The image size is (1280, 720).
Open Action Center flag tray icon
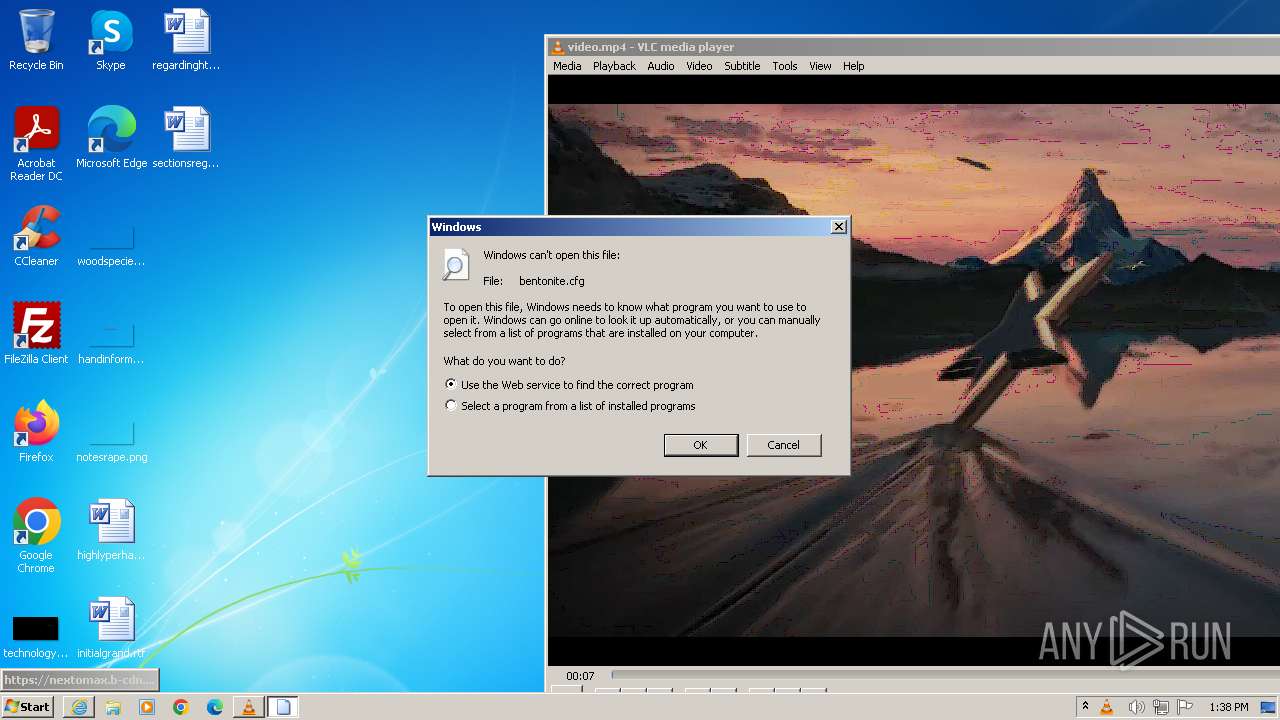(x=1186, y=707)
